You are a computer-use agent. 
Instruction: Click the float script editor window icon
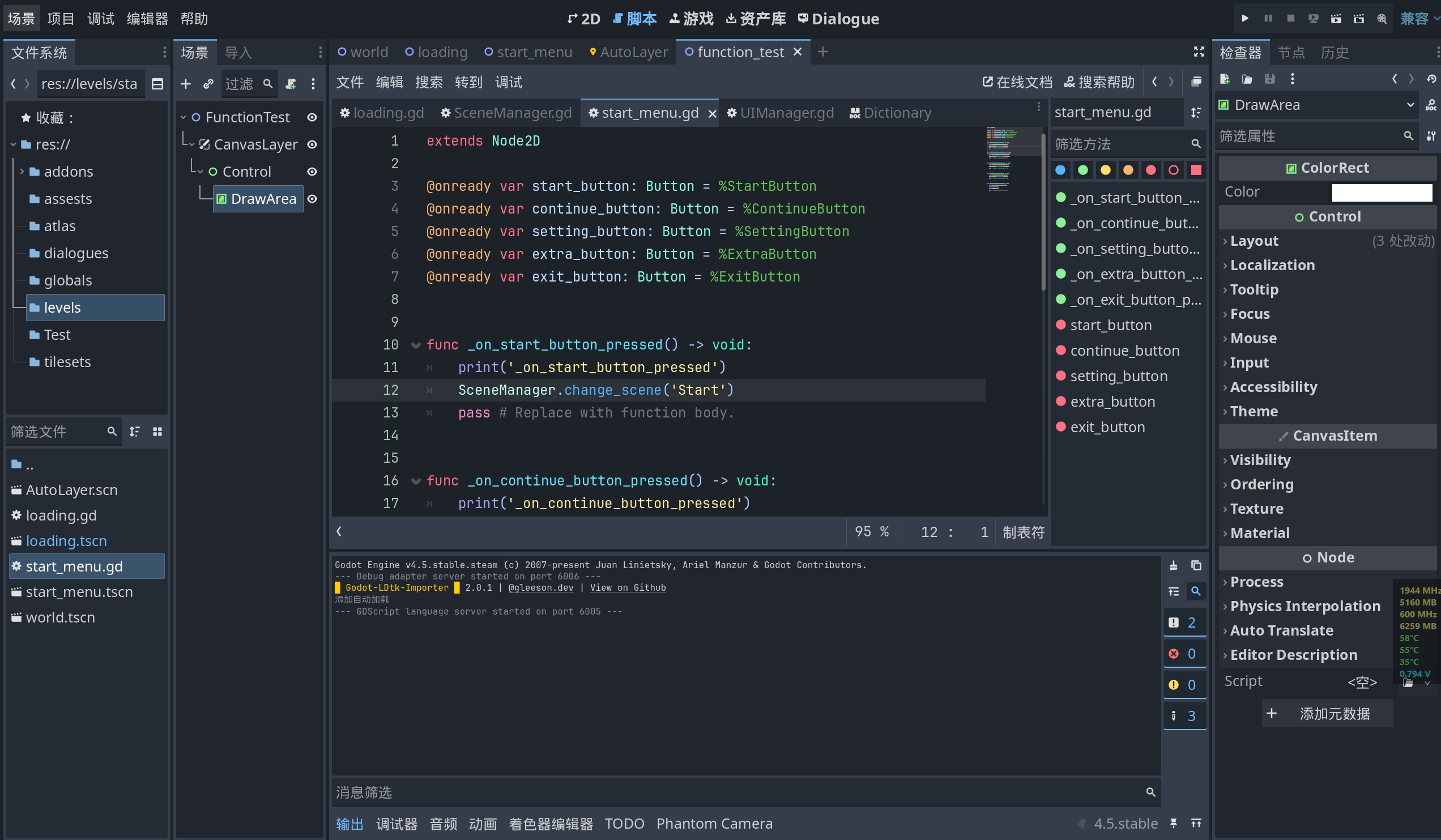click(x=1196, y=82)
